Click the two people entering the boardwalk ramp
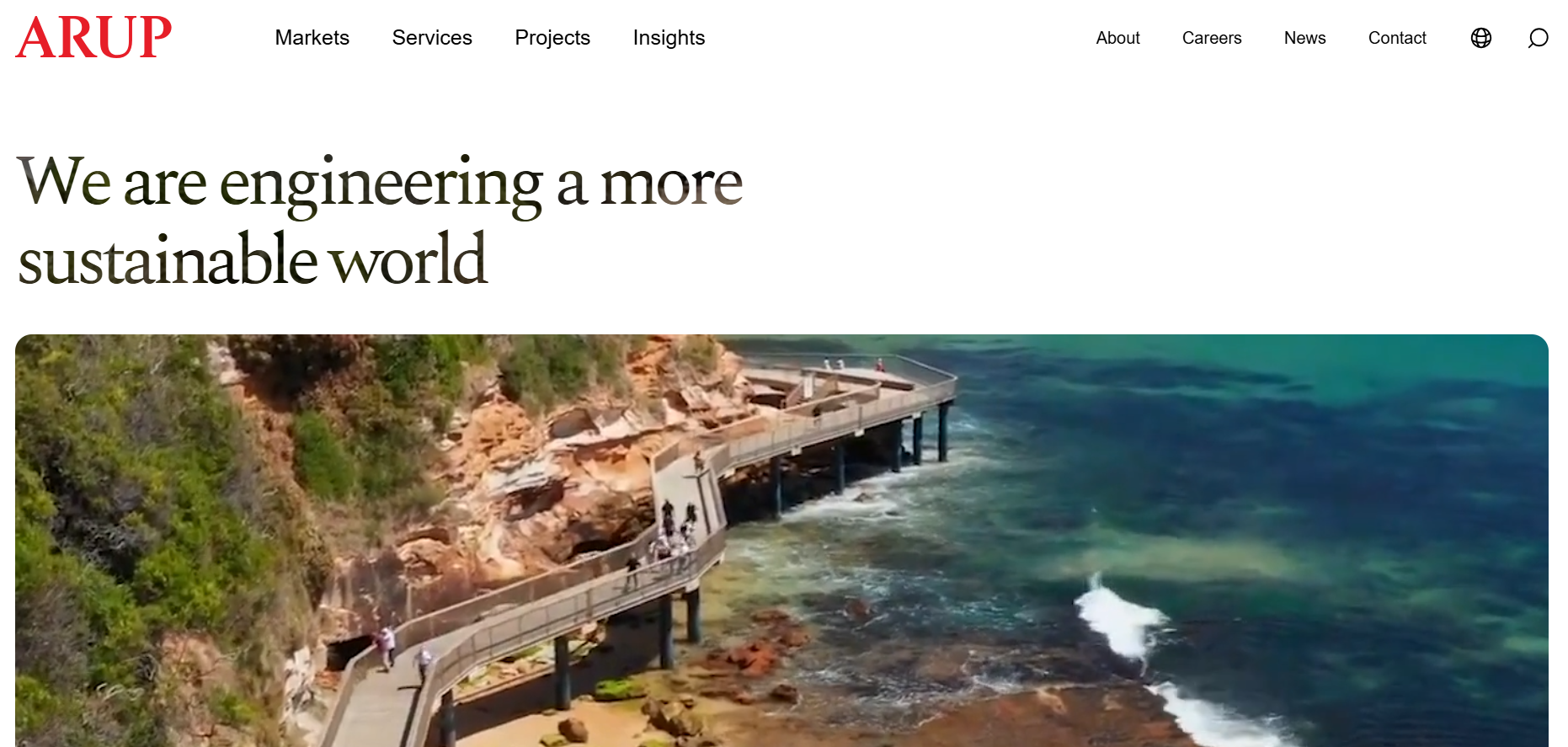This screenshot has width=1568, height=747. [403, 650]
